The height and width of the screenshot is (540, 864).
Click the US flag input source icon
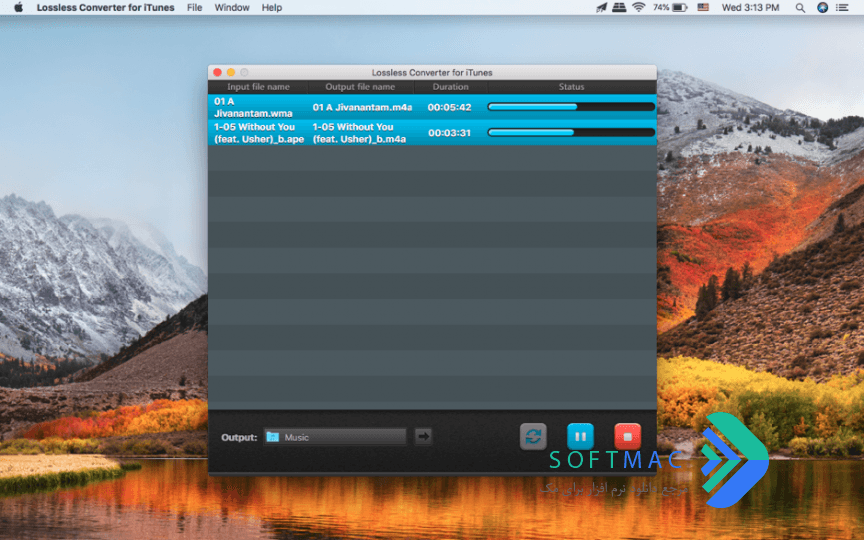[x=703, y=7]
